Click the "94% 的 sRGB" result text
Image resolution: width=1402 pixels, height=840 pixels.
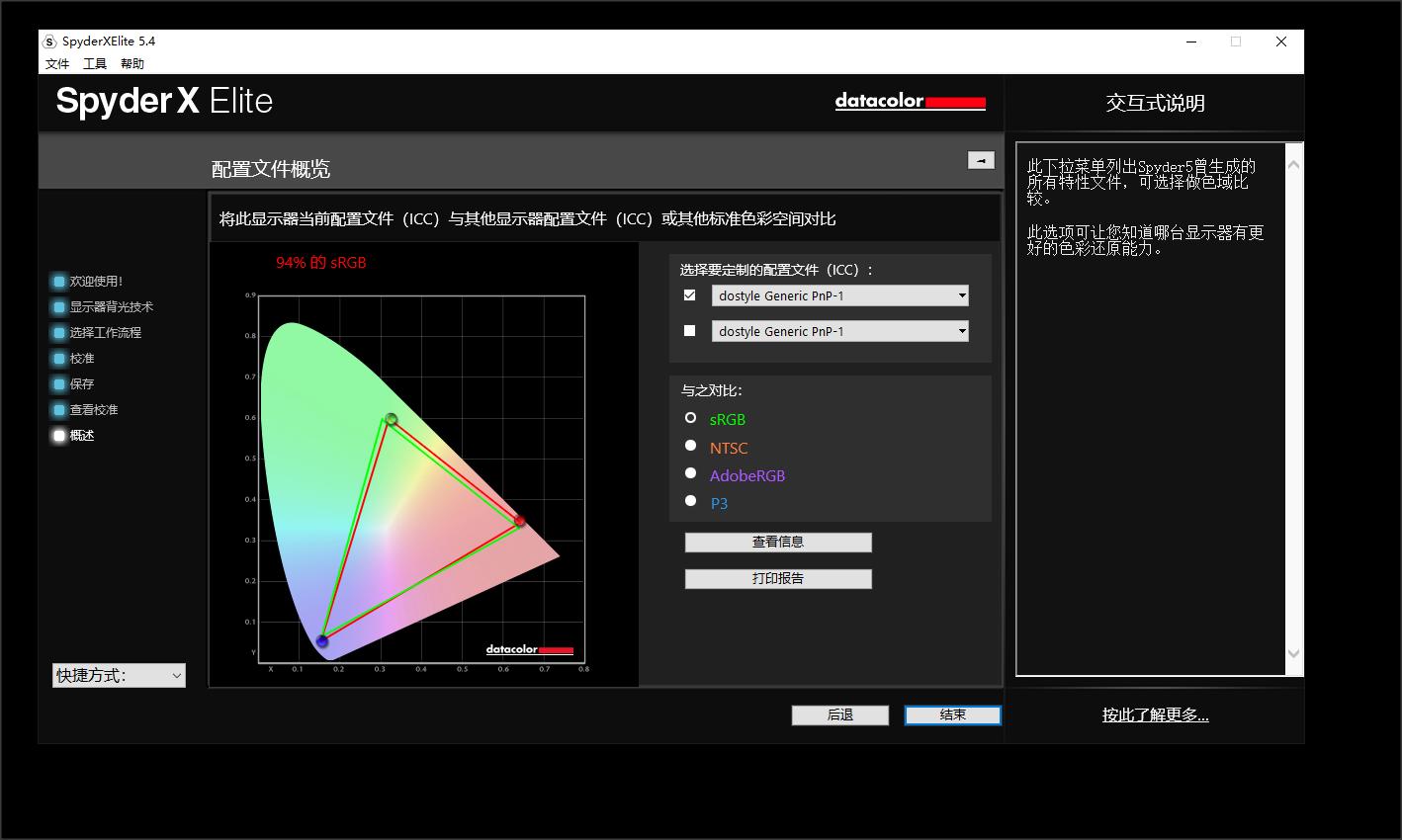tap(321, 263)
